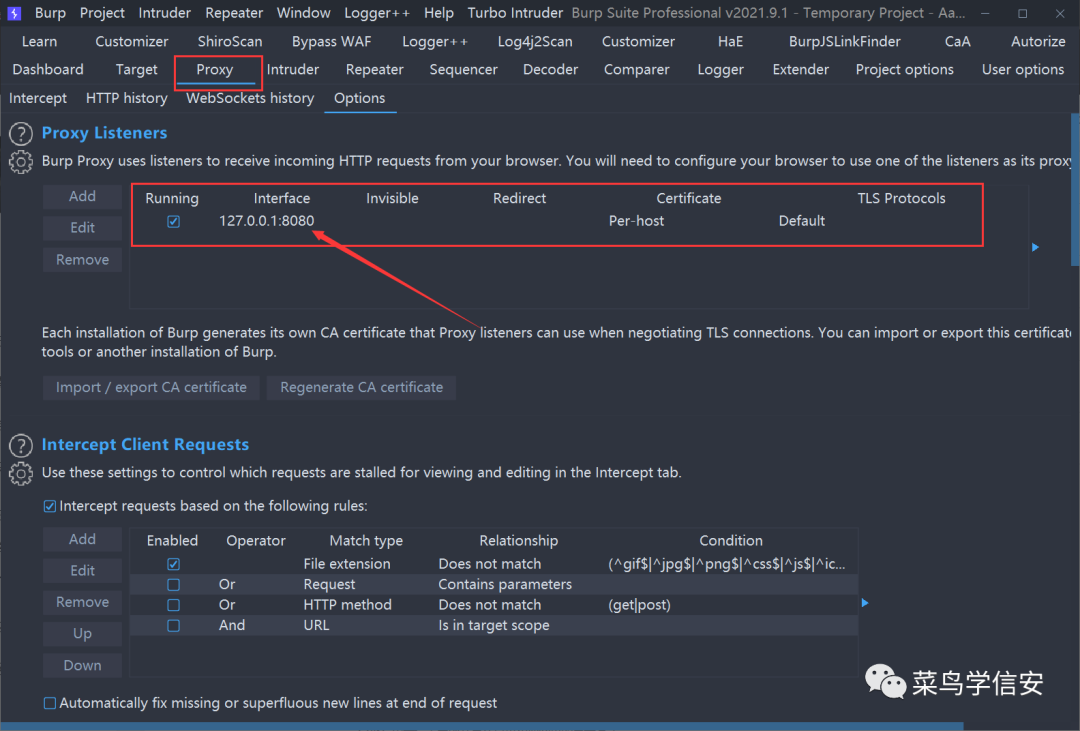Move intercept rule Down
This screenshot has width=1080, height=731.
click(x=83, y=666)
